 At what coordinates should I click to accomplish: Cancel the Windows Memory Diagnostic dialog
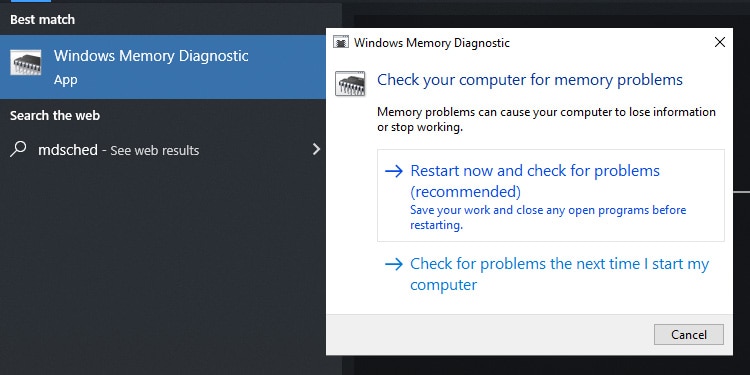689,334
